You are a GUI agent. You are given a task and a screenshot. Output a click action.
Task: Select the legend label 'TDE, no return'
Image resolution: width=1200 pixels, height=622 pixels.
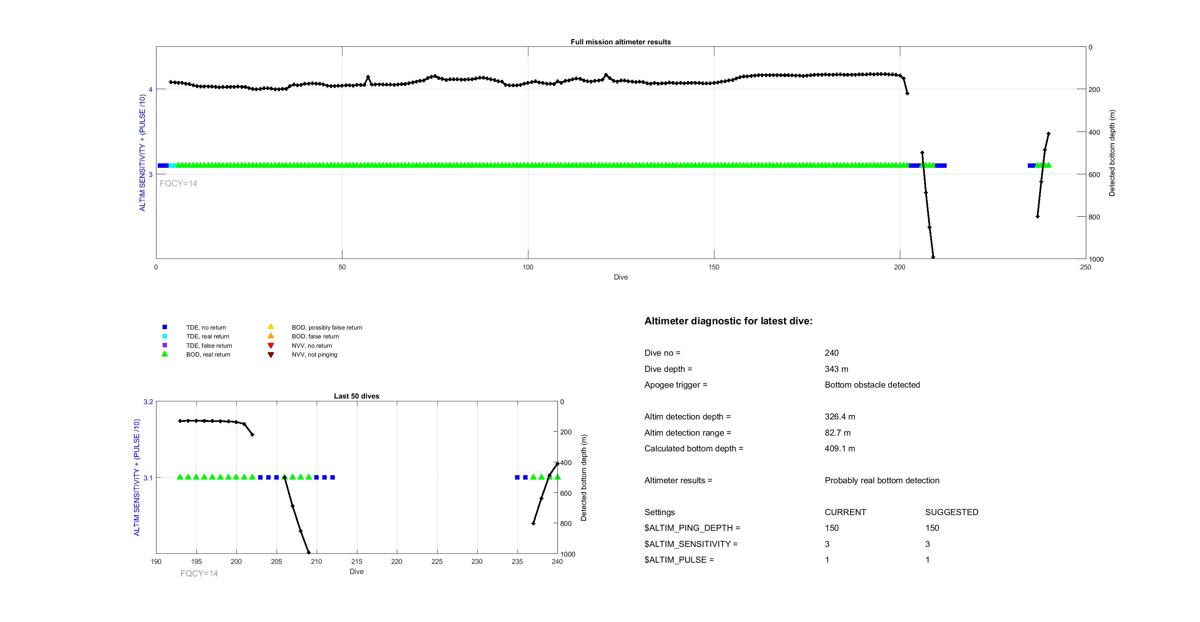206,327
